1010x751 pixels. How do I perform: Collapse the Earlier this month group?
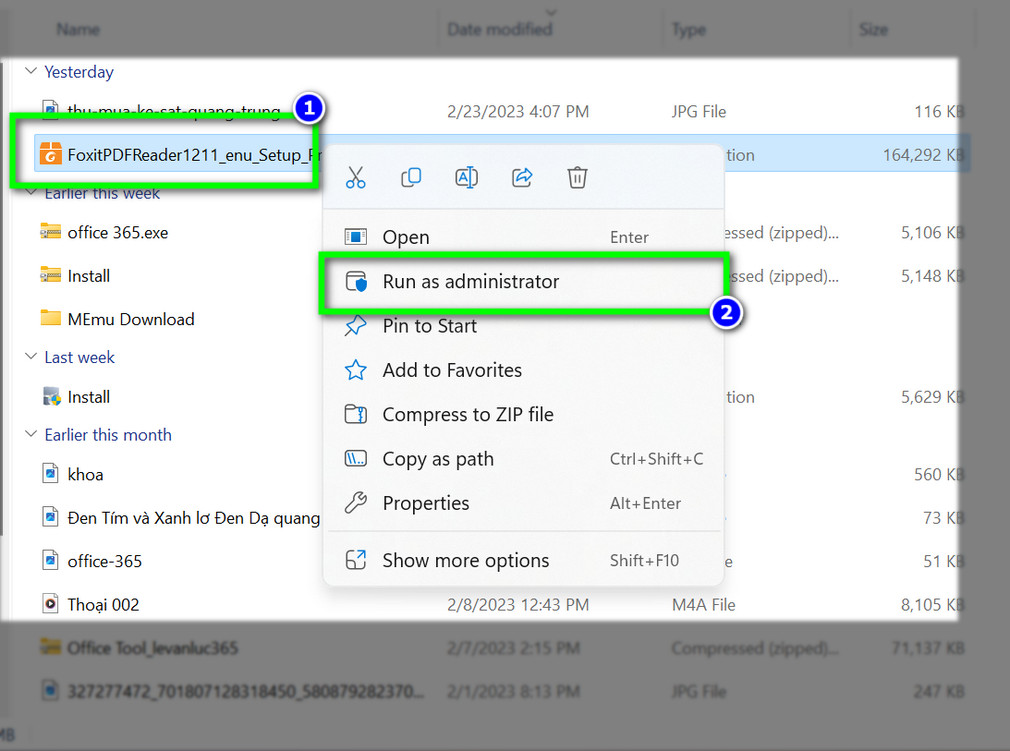click(30, 434)
